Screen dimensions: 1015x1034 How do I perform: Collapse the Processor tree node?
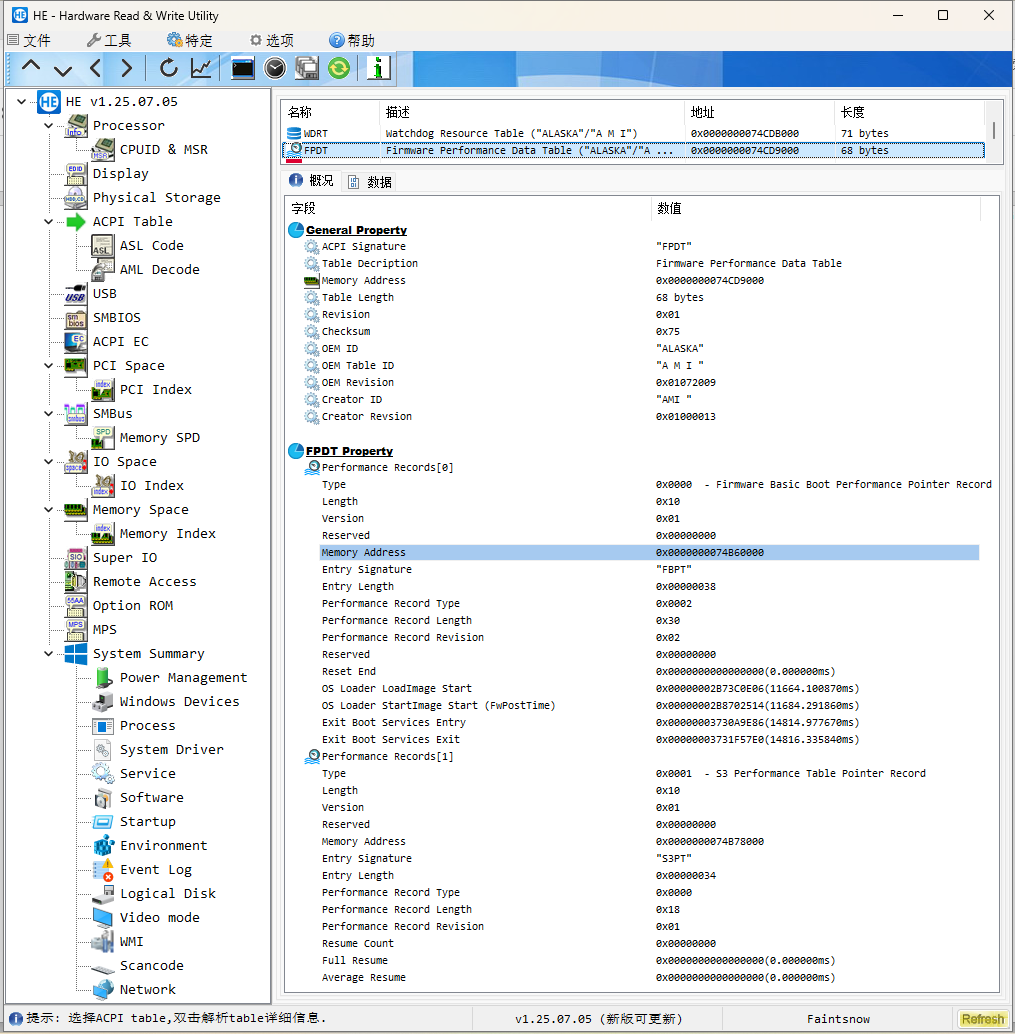click(50, 126)
